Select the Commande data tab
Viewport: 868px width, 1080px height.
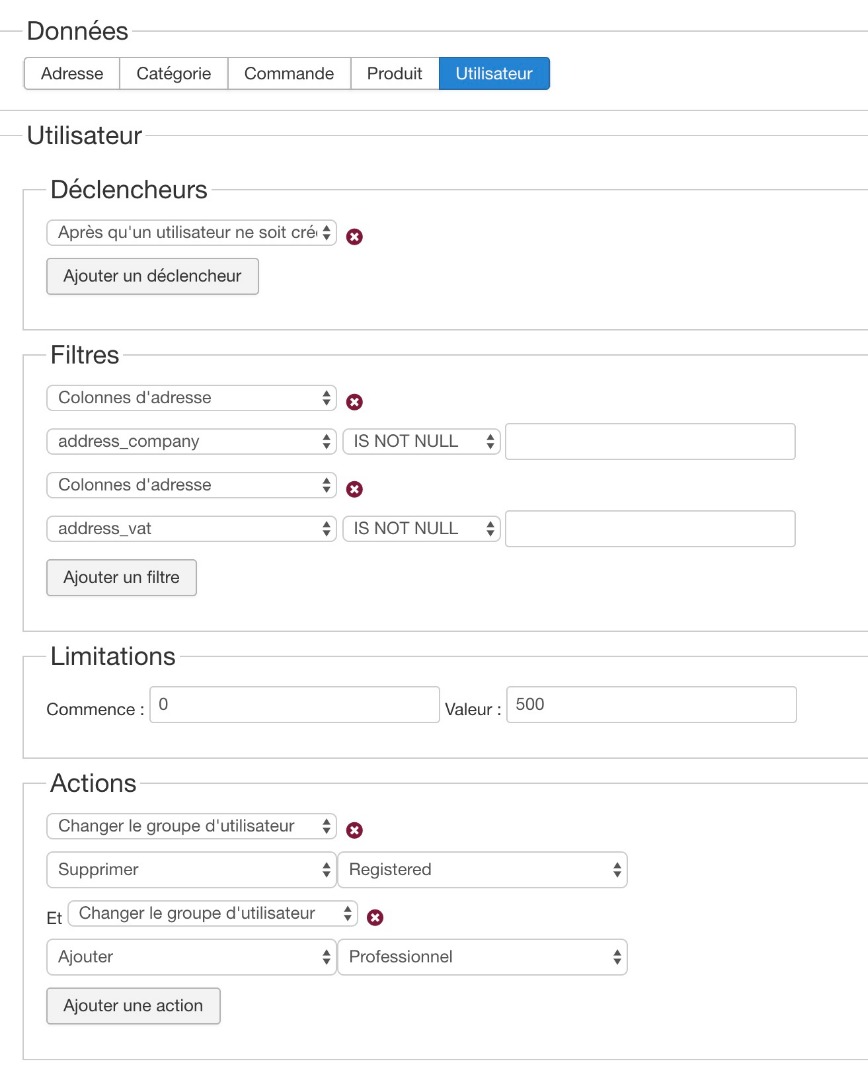289,74
